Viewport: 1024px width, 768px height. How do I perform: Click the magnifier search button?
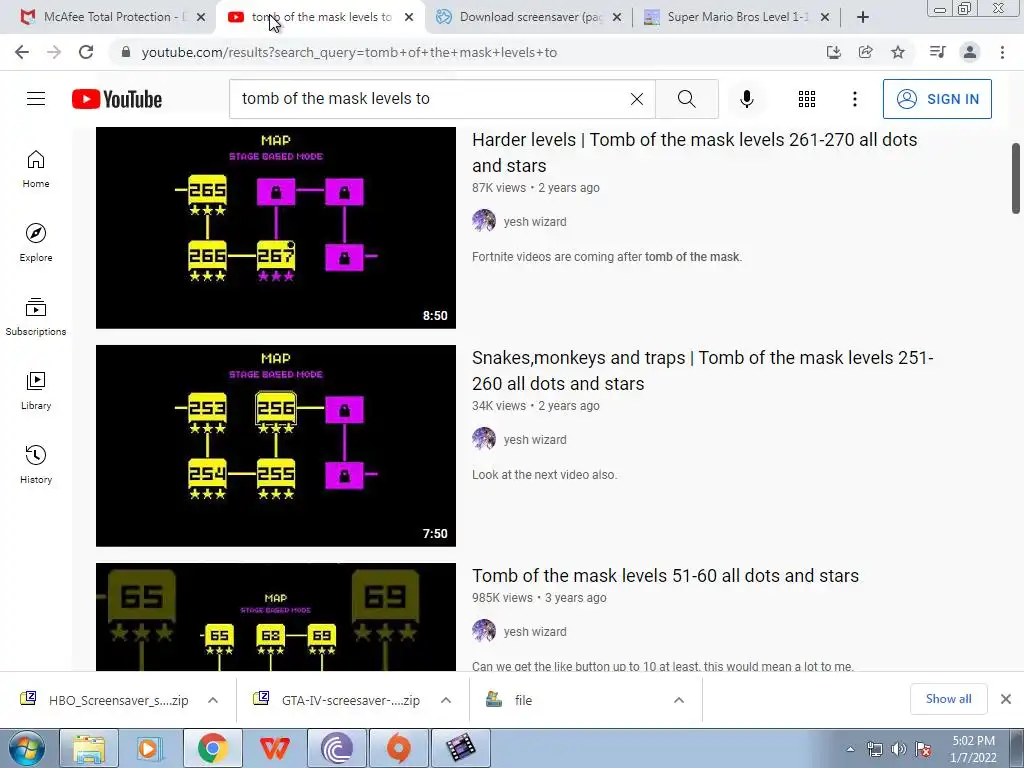(686, 99)
